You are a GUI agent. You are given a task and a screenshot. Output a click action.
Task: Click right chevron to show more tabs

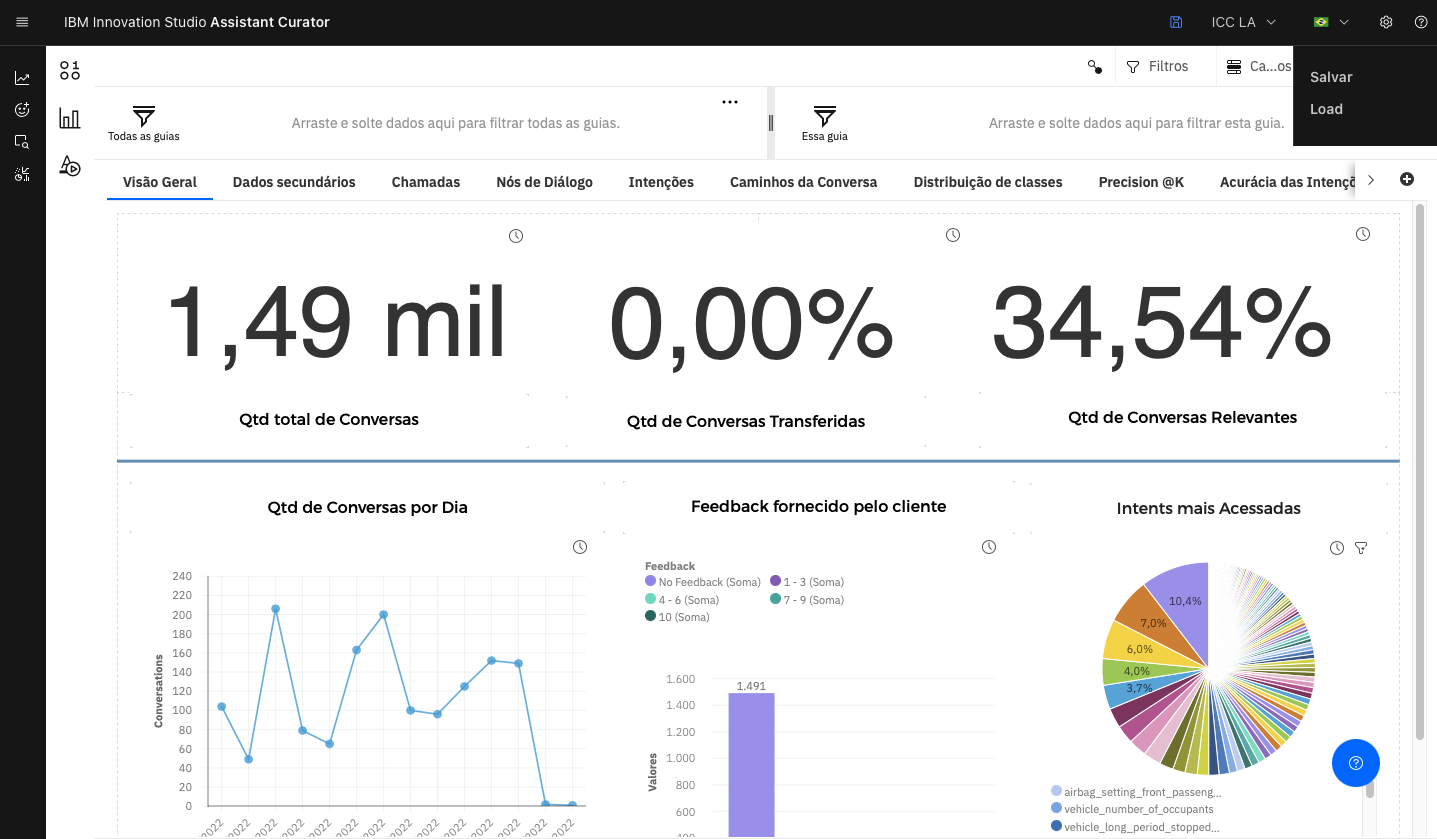click(x=1371, y=180)
